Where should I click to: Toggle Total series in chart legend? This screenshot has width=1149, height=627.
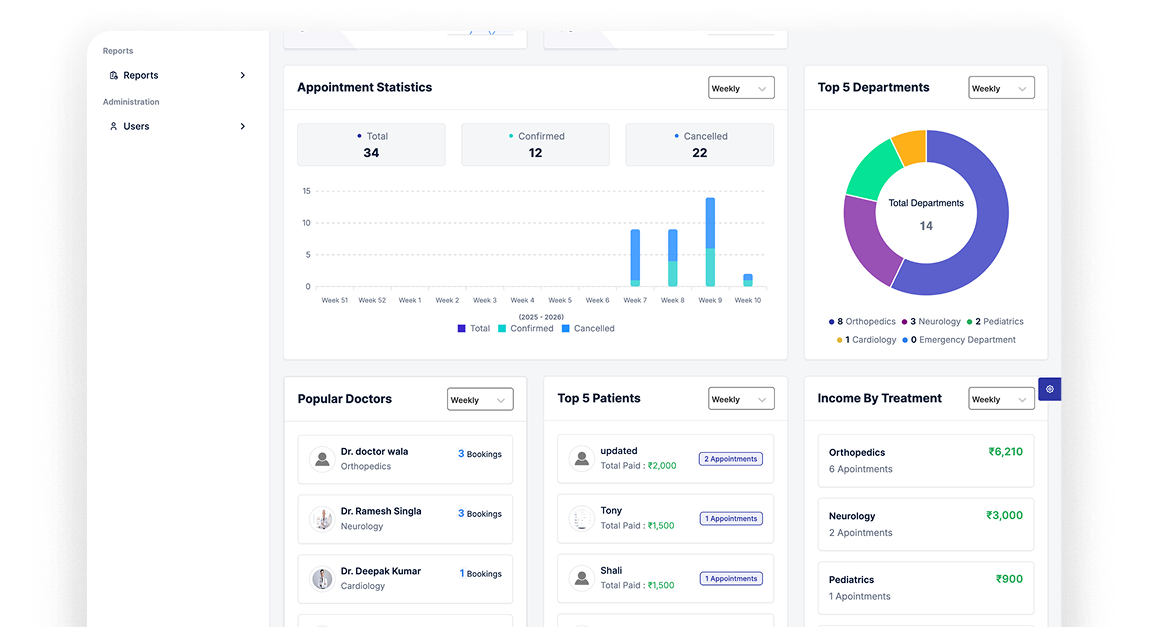coord(474,329)
